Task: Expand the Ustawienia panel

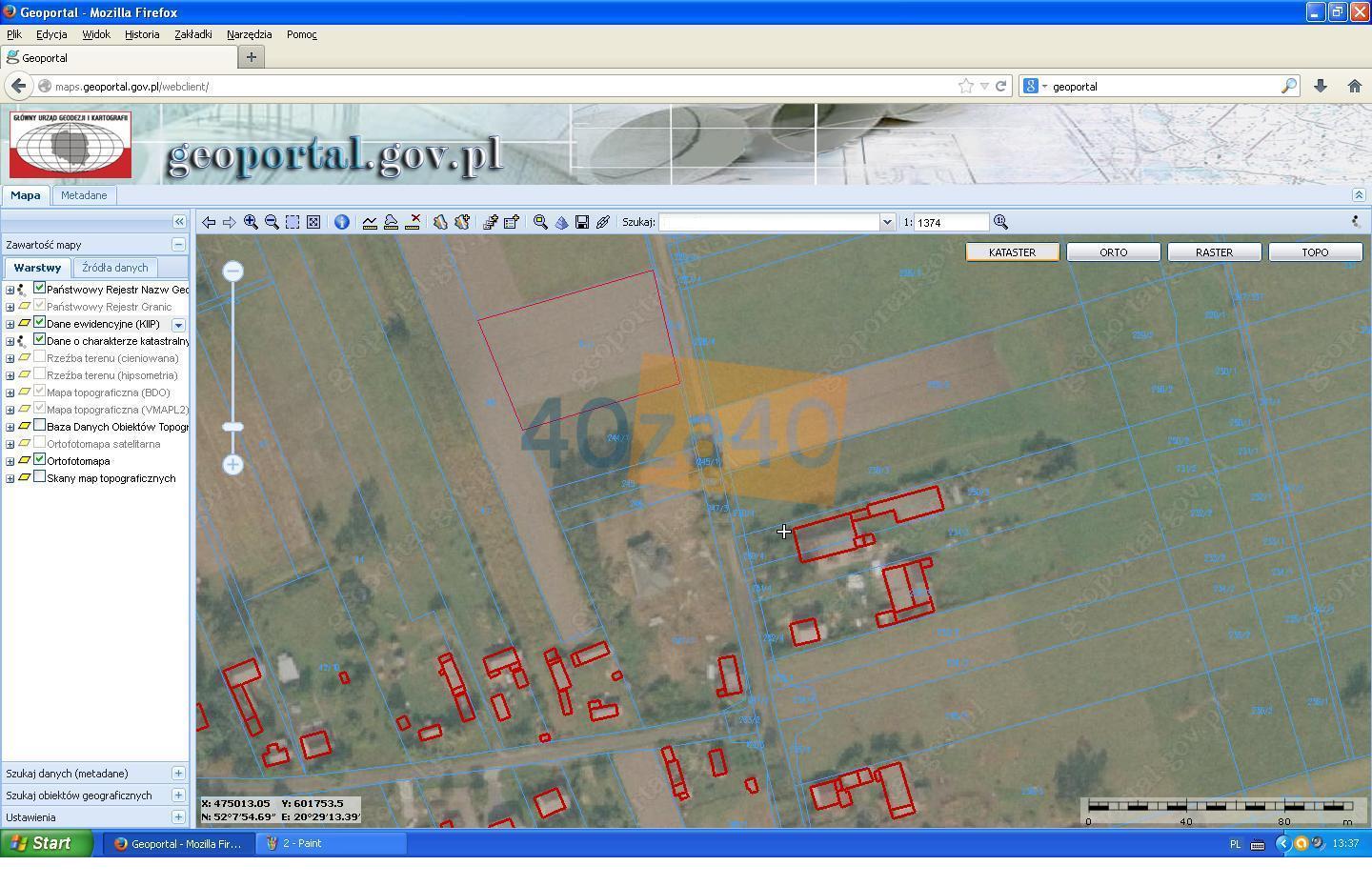Action: click(x=178, y=817)
